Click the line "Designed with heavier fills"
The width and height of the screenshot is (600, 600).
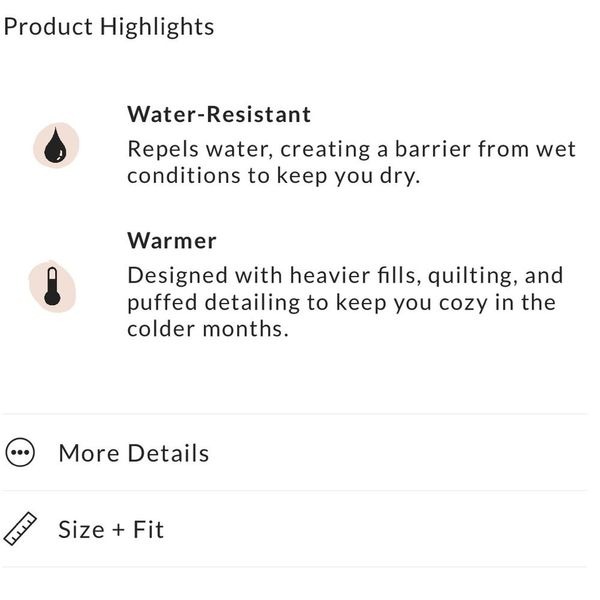pos(345,276)
